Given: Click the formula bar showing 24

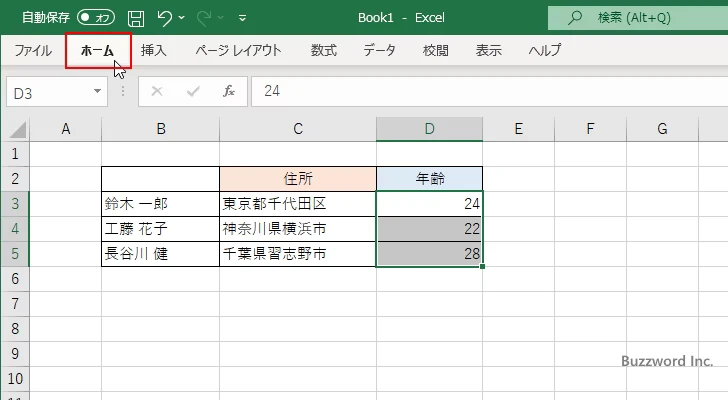Looking at the screenshot, I should click(489, 91).
